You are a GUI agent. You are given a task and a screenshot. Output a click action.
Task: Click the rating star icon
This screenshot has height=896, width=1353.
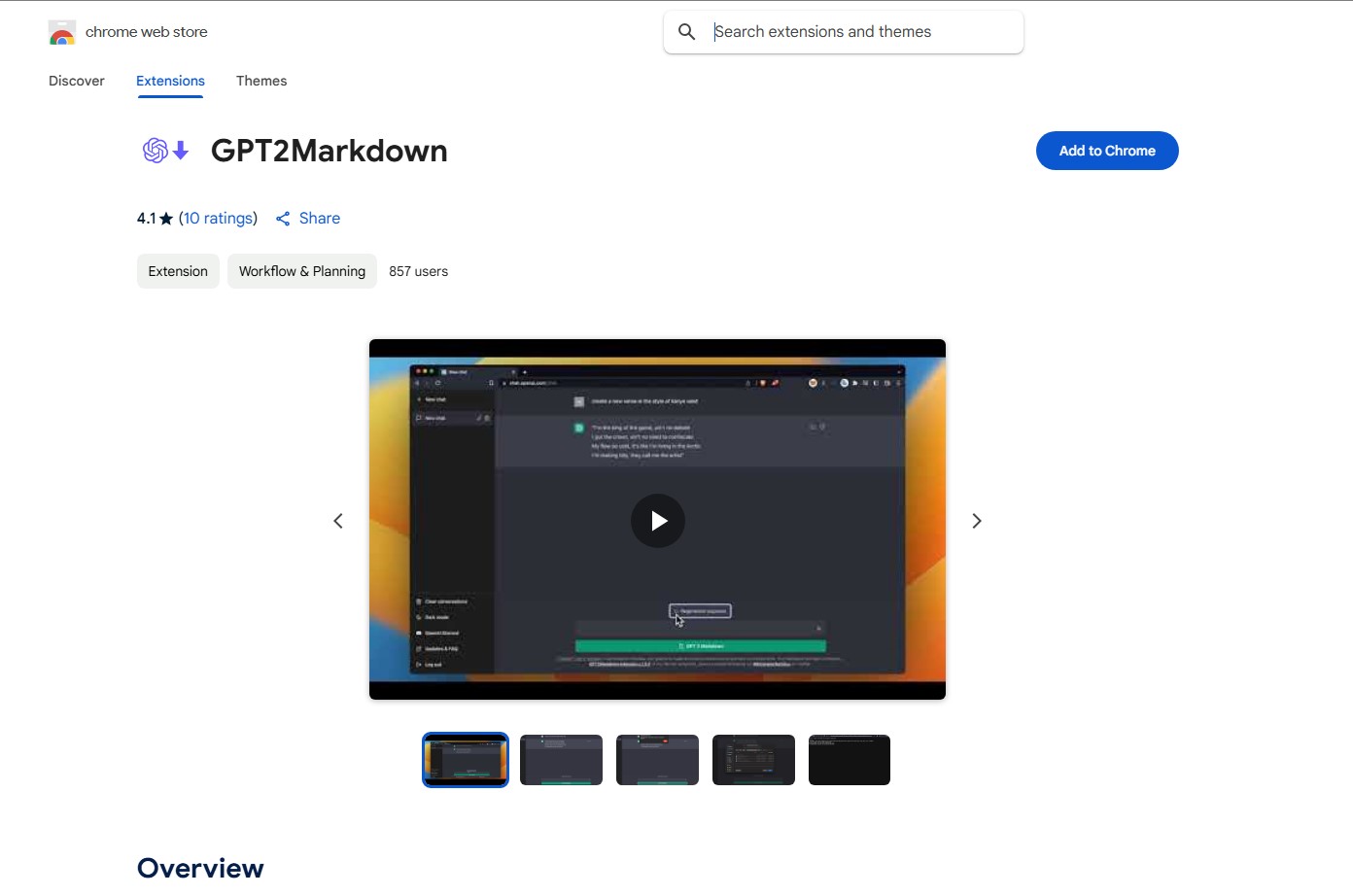[x=166, y=219]
